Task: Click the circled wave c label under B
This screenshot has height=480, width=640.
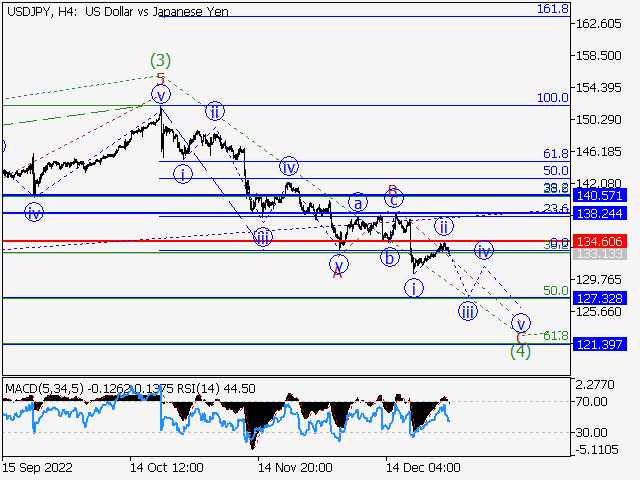Action: coord(394,199)
